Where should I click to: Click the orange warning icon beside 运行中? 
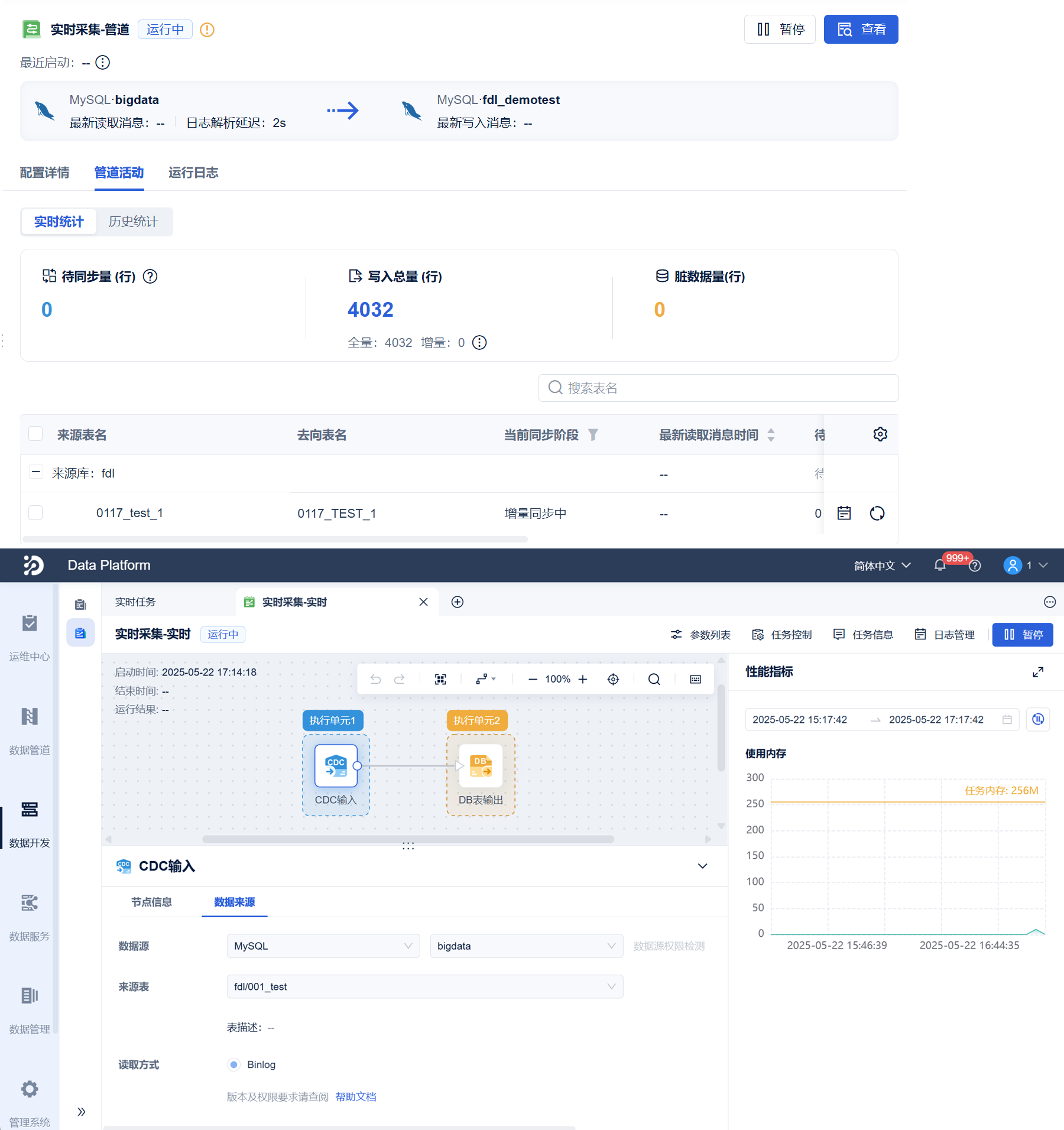click(207, 30)
